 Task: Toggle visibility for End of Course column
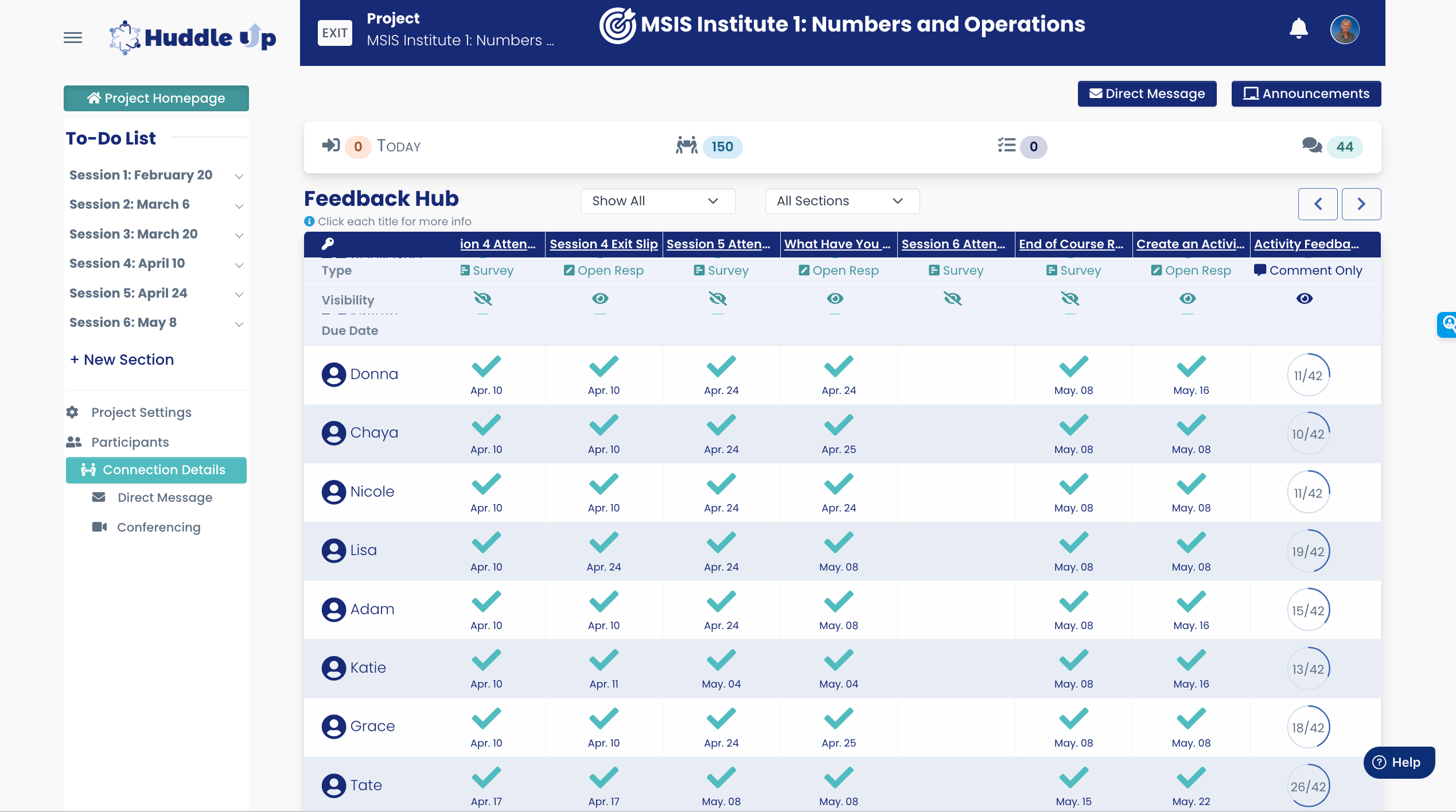[1070, 298]
